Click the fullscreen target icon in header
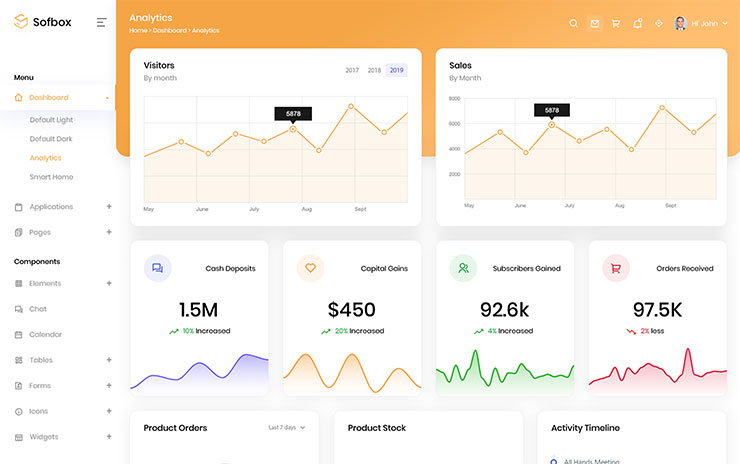The image size is (740, 464). (x=658, y=23)
